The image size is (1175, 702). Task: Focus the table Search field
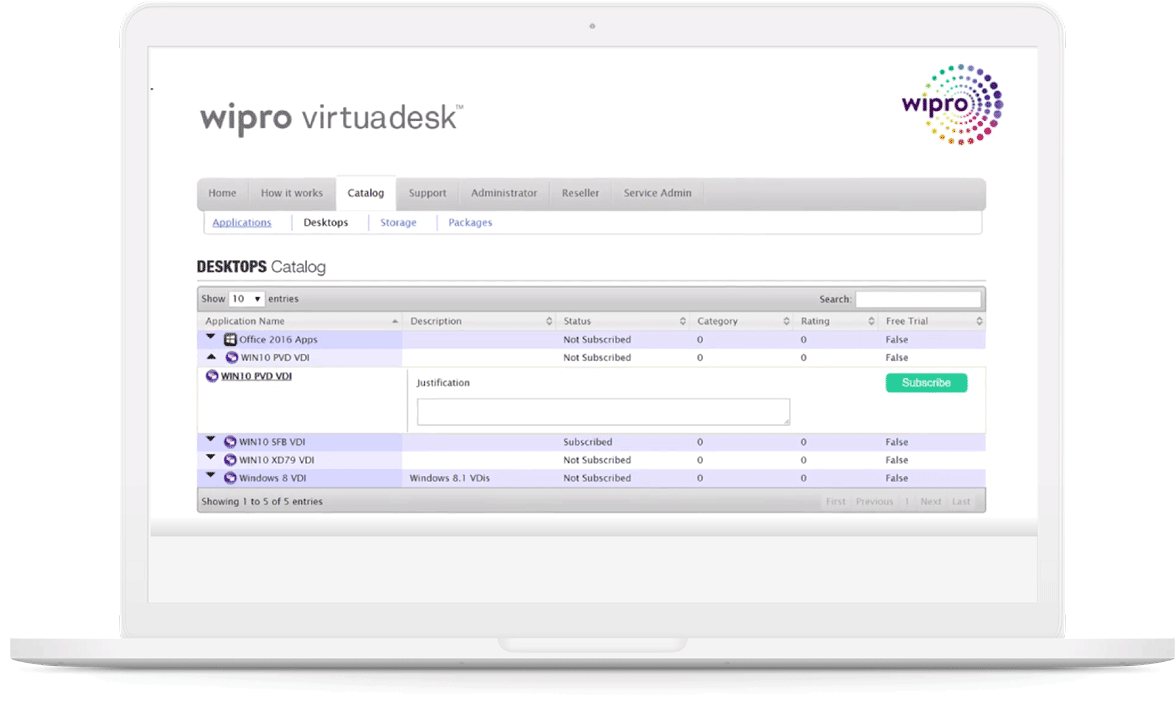pos(918,299)
